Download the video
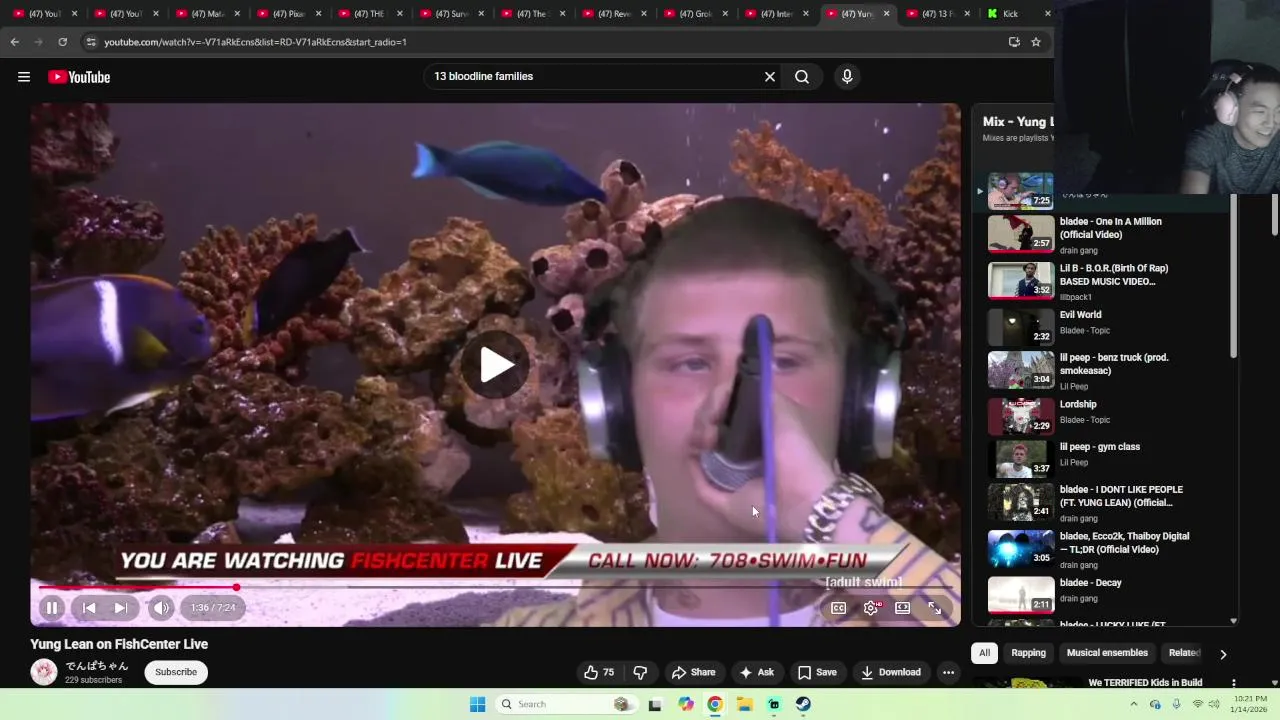 click(891, 672)
